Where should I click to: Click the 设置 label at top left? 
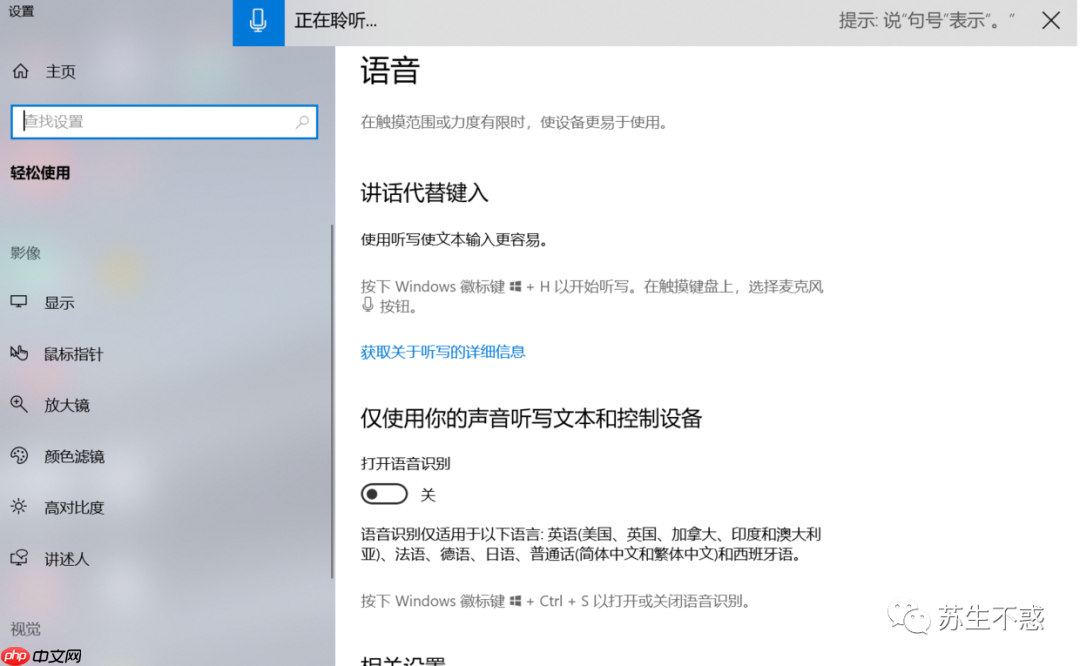[22, 12]
